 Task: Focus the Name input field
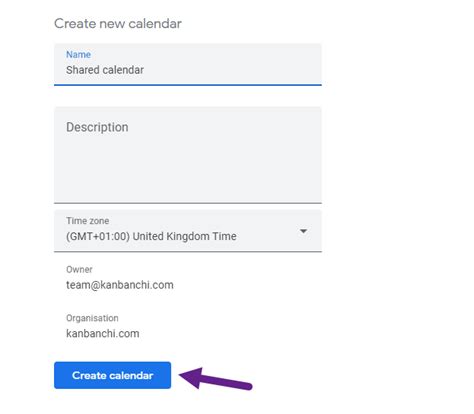click(x=188, y=64)
